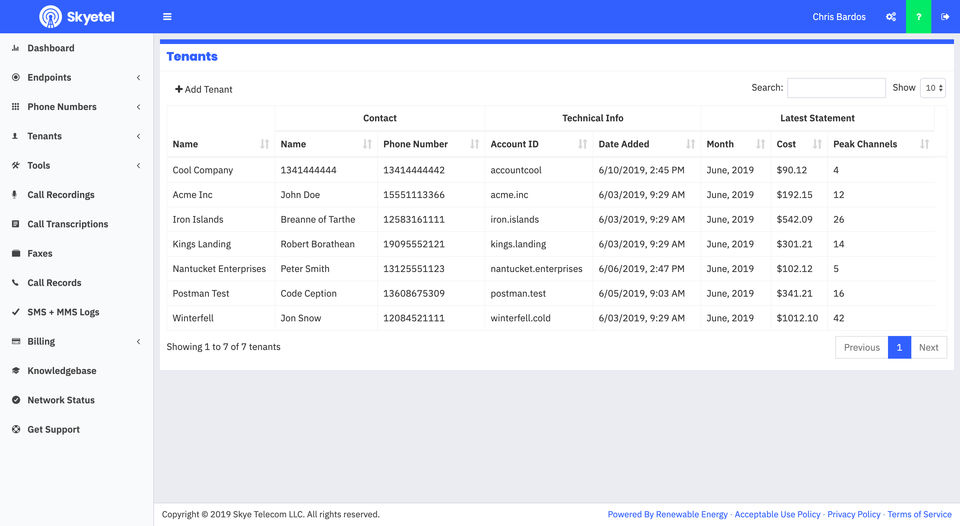Viewport: 960px width, 526px height.
Task: Sort by tenant Name column arrows
Action: (x=264, y=144)
